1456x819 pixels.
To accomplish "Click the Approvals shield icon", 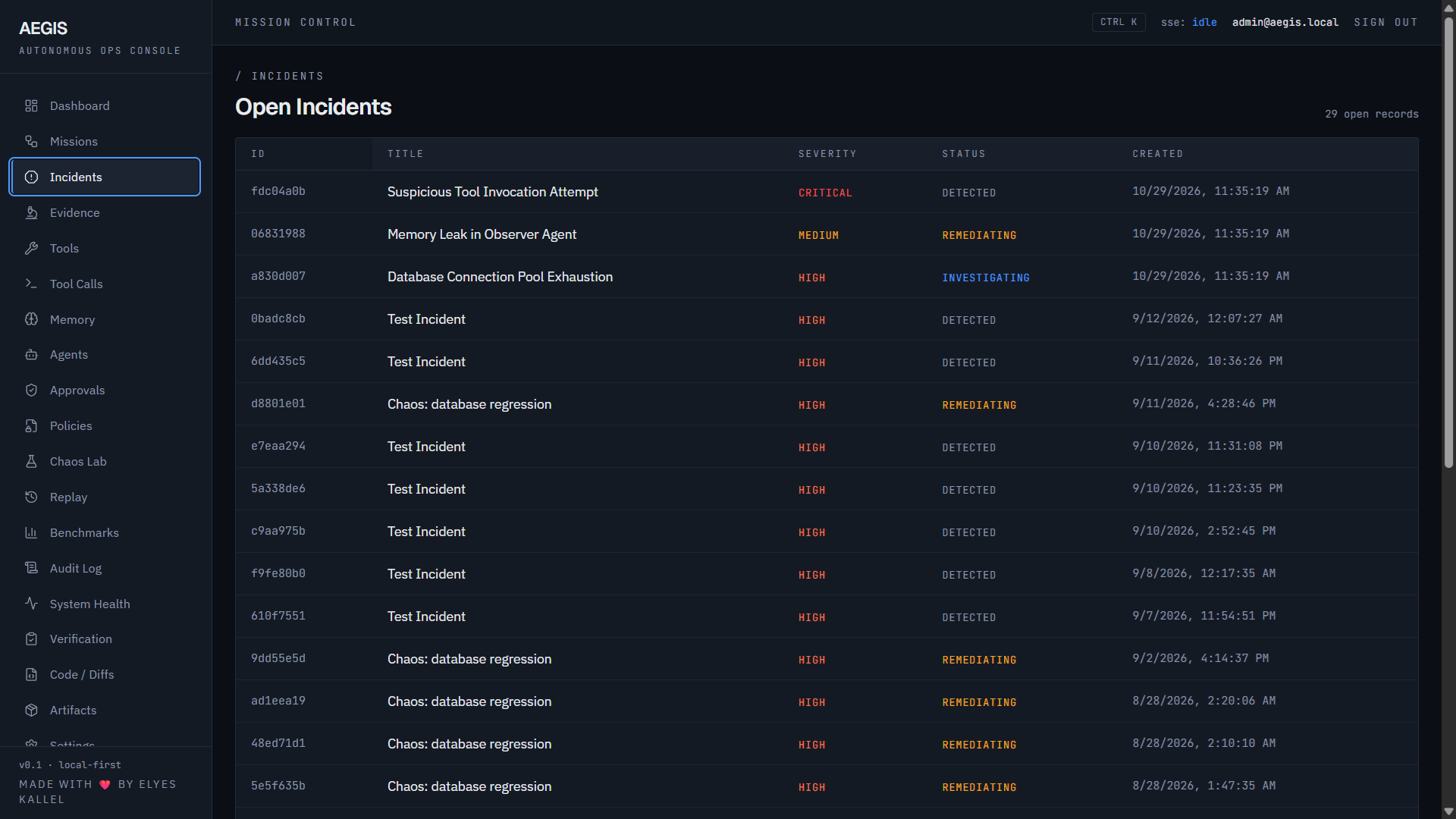I will [31, 391].
